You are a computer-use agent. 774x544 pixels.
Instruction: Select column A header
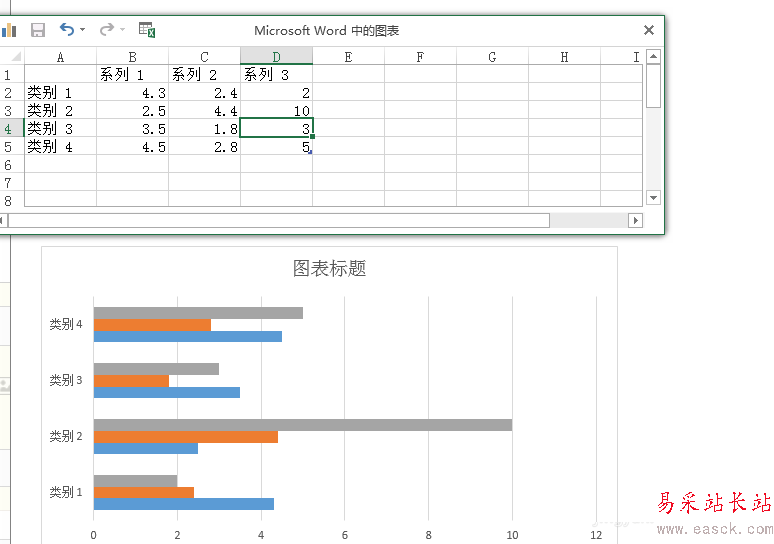[x=60, y=57]
